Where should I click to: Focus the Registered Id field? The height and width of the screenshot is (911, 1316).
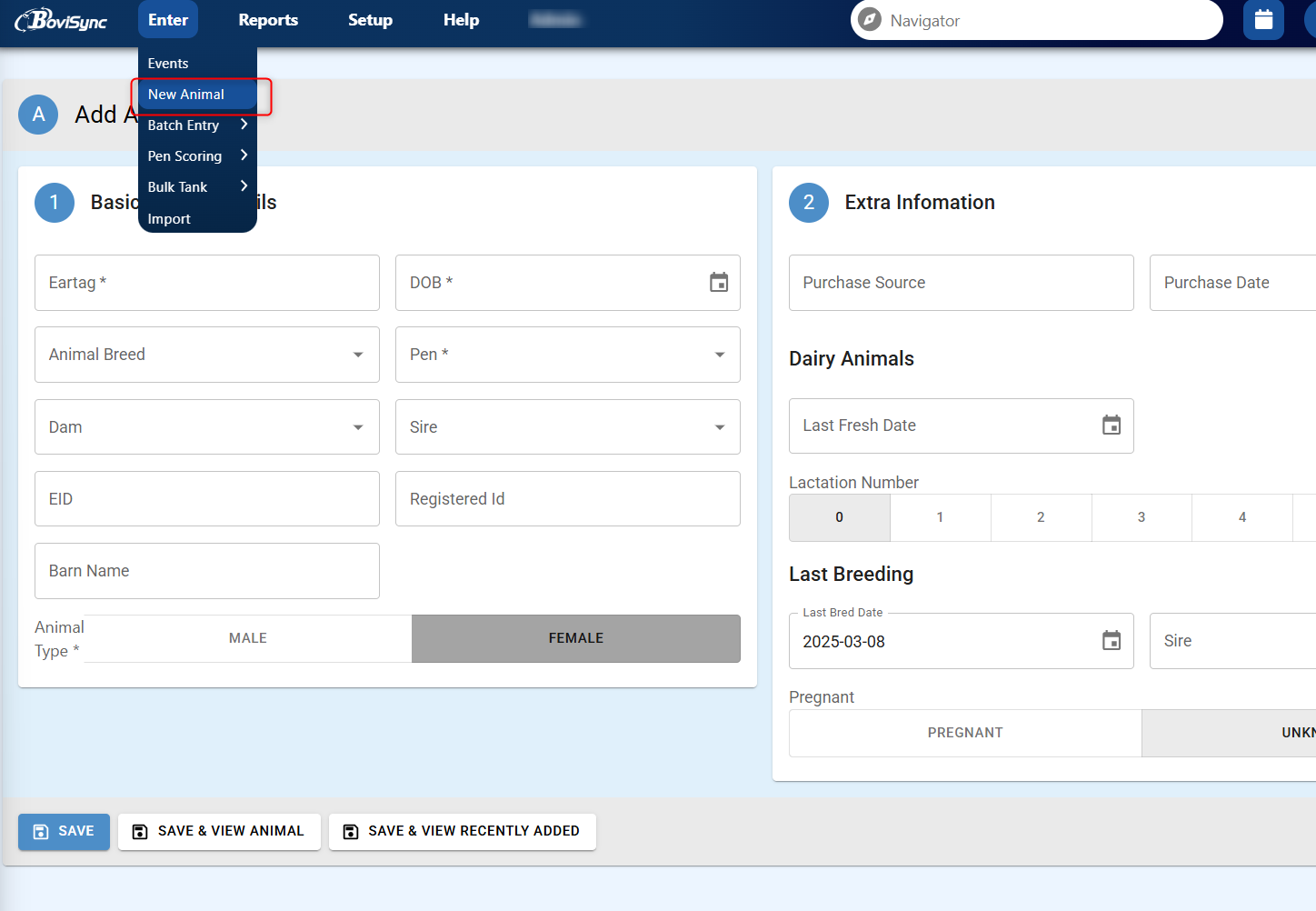pyautogui.click(x=568, y=499)
